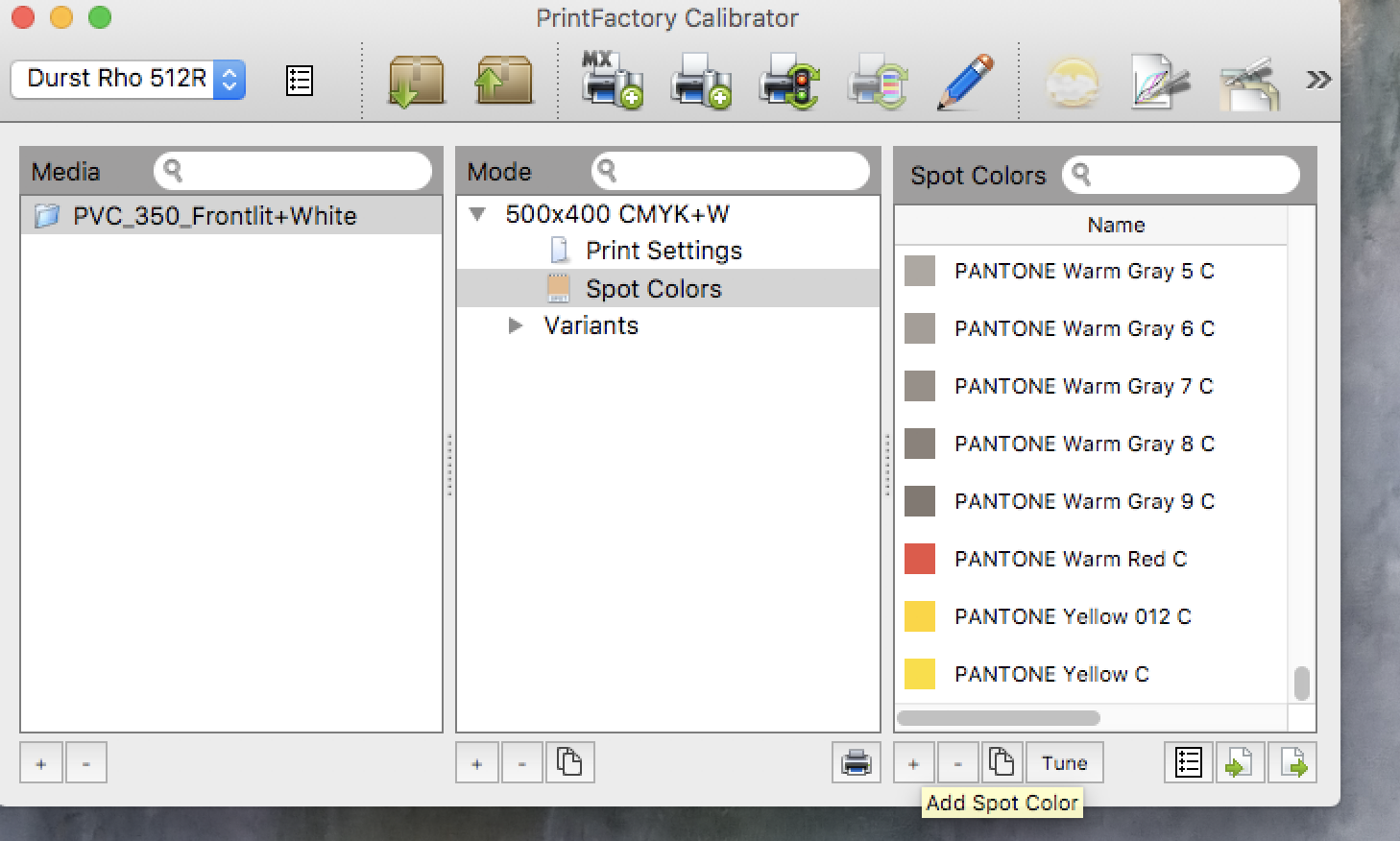Click the document with curve pen icon
This screenshot has width=1400, height=841.
[1160, 82]
